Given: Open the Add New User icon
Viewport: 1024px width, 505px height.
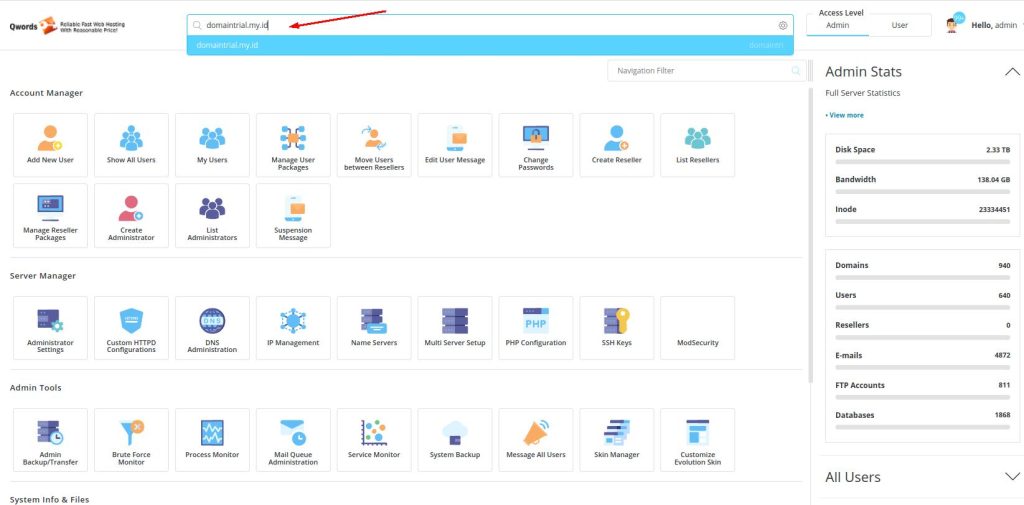Looking at the screenshot, I should pyautogui.click(x=50, y=145).
